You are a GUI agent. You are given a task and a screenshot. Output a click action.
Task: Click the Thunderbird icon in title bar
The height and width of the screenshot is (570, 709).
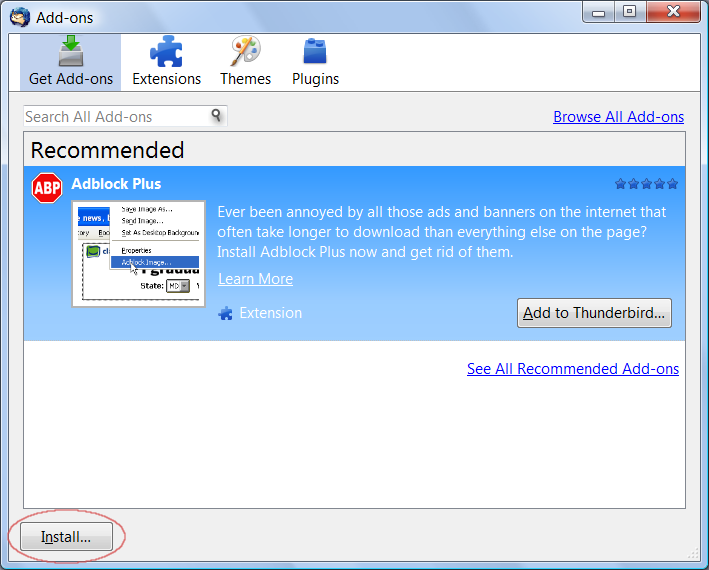20,18
